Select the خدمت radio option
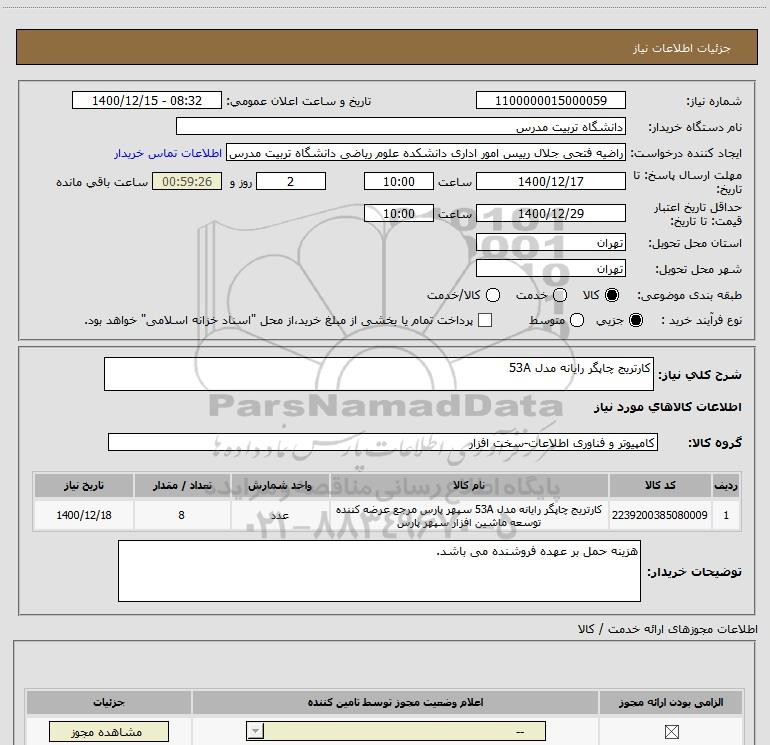The image size is (770, 745). tap(560, 295)
